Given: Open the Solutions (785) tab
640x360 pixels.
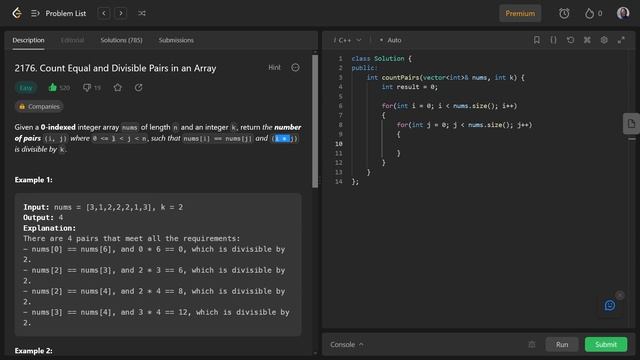Looking at the screenshot, I should click(x=121, y=40).
